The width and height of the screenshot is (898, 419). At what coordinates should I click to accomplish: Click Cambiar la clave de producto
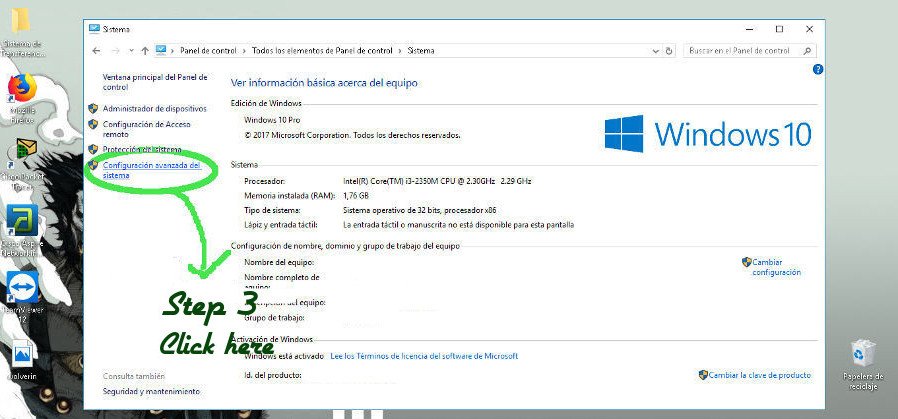(x=760, y=375)
